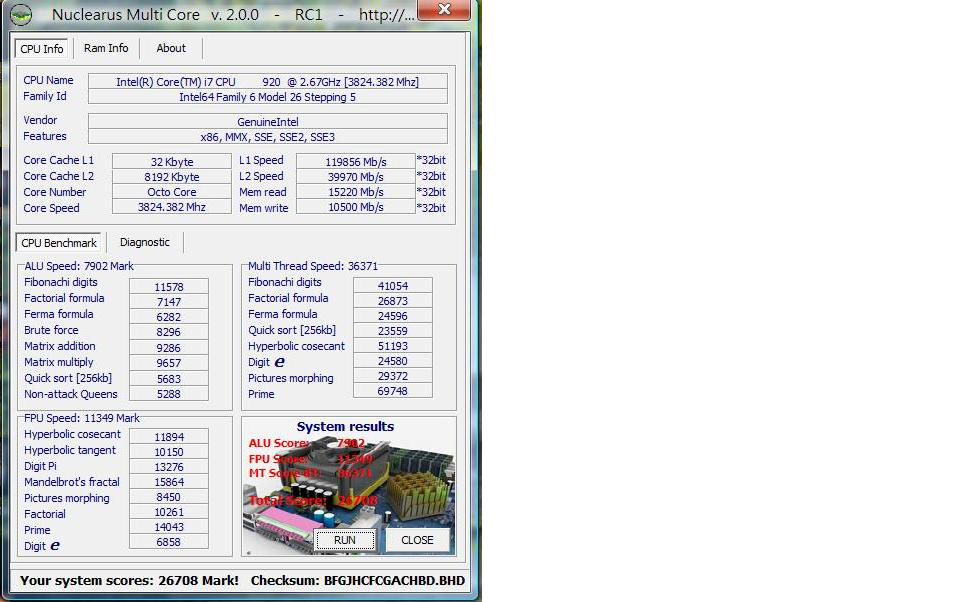Click the Core Cache L1 value 32 Kbyte
Viewport: 960px width, 602px height.
171,161
